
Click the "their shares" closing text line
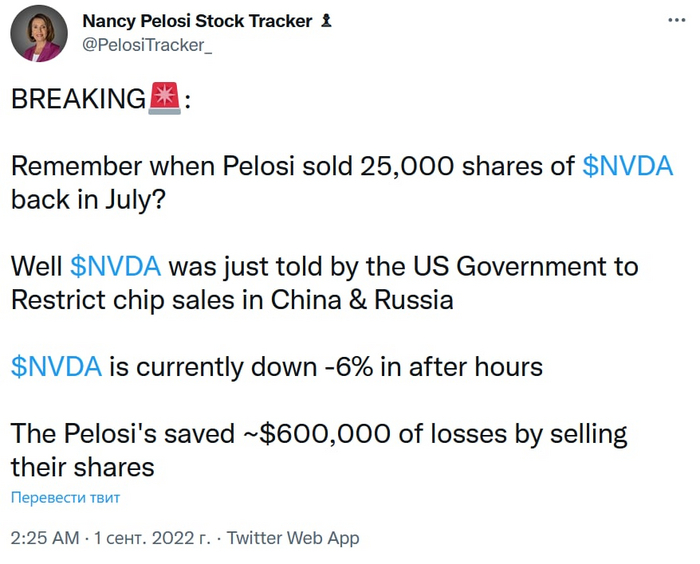click(x=82, y=466)
